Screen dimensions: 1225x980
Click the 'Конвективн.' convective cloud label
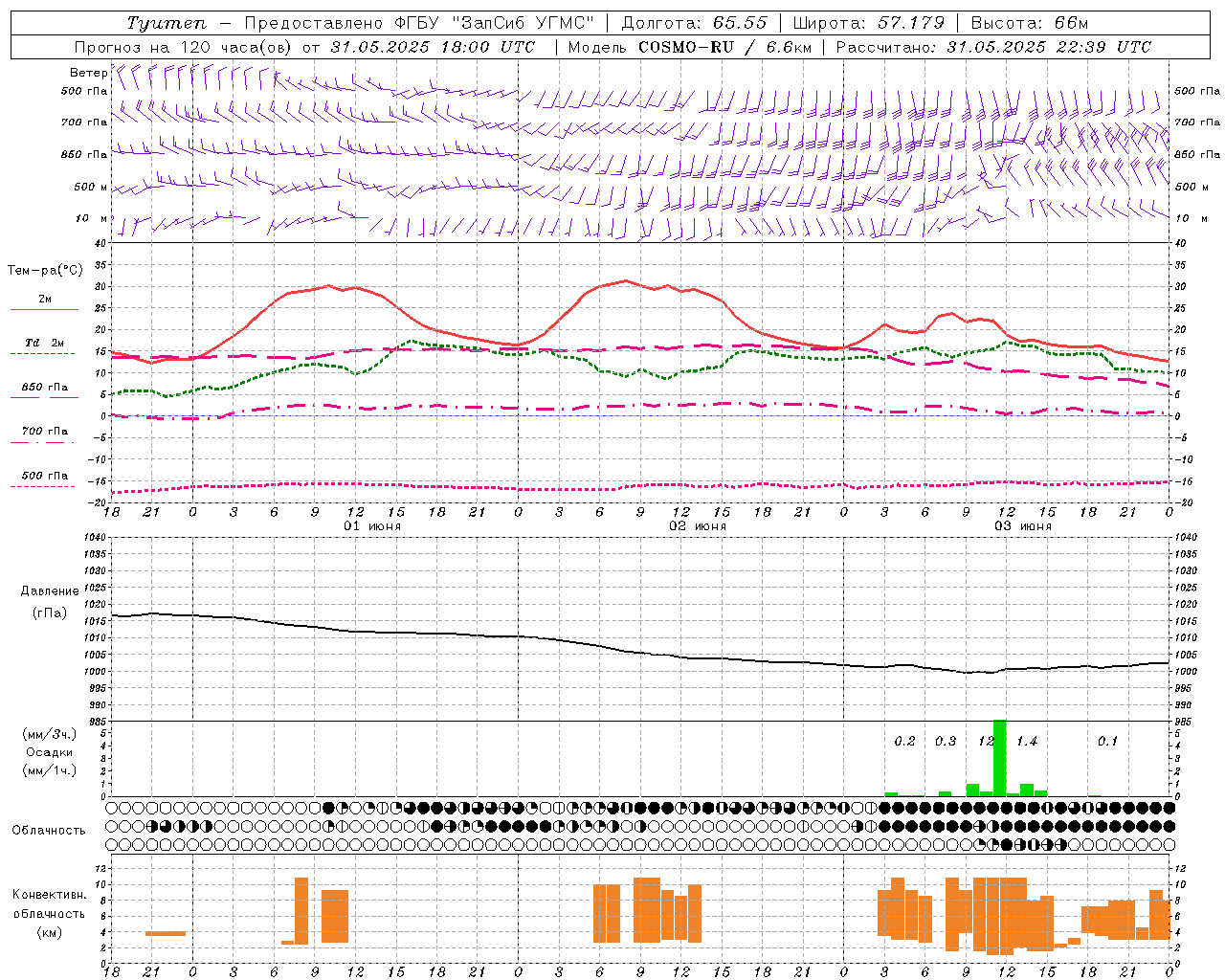click(x=50, y=895)
